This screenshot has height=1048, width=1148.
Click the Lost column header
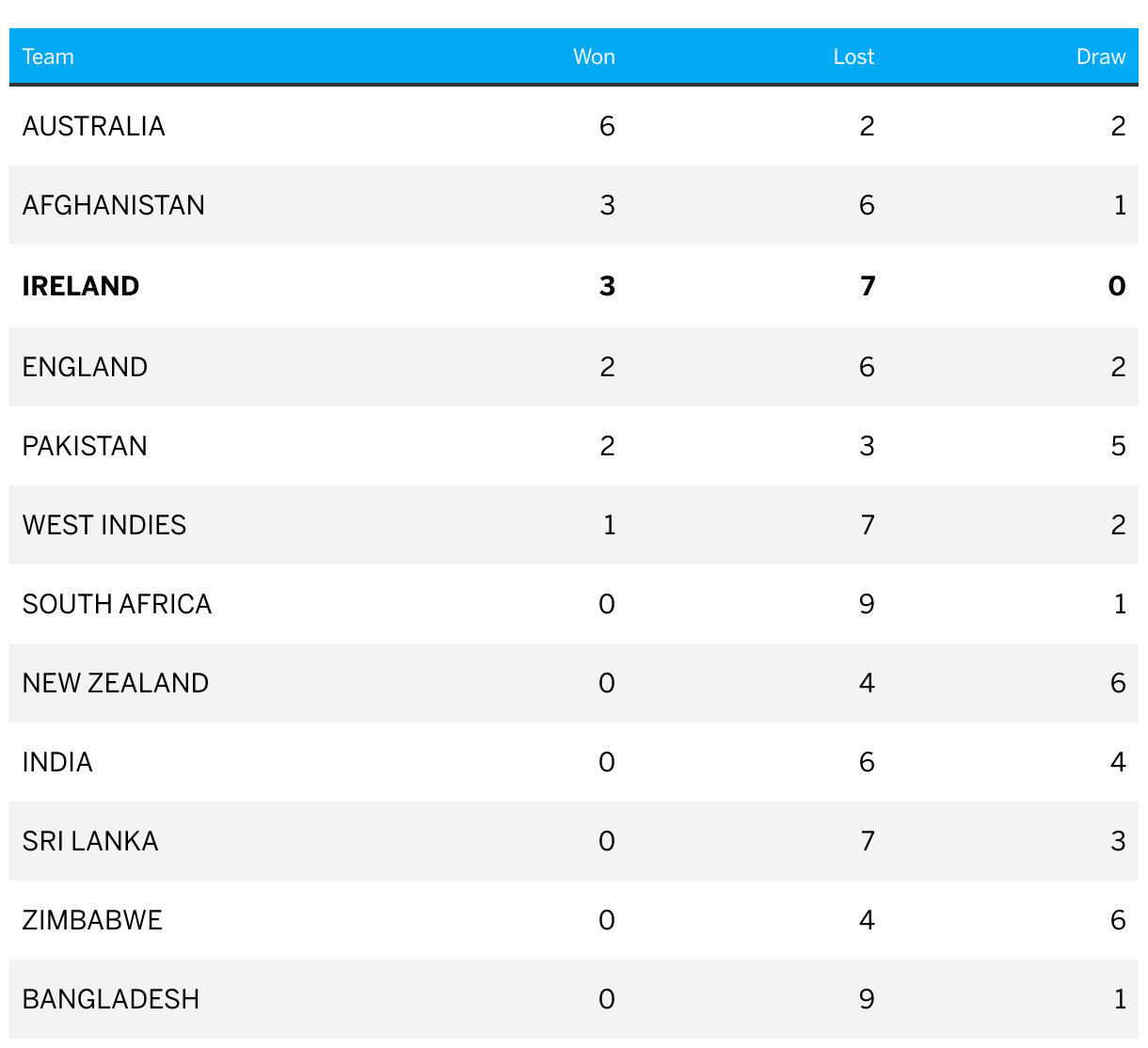pyautogui.click(x=853, y=56)
